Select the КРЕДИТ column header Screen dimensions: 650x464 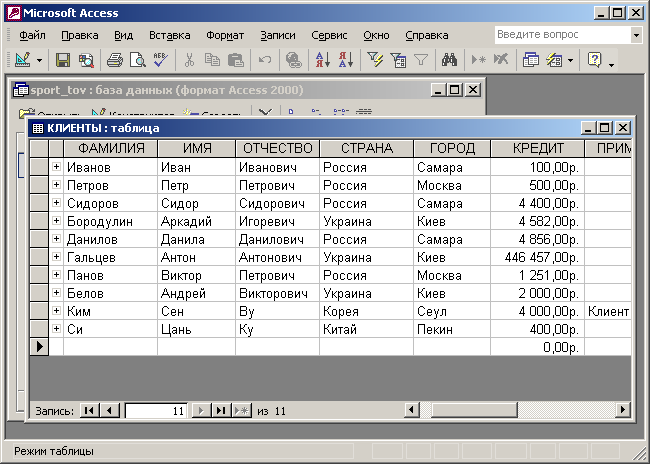[538, 148]
